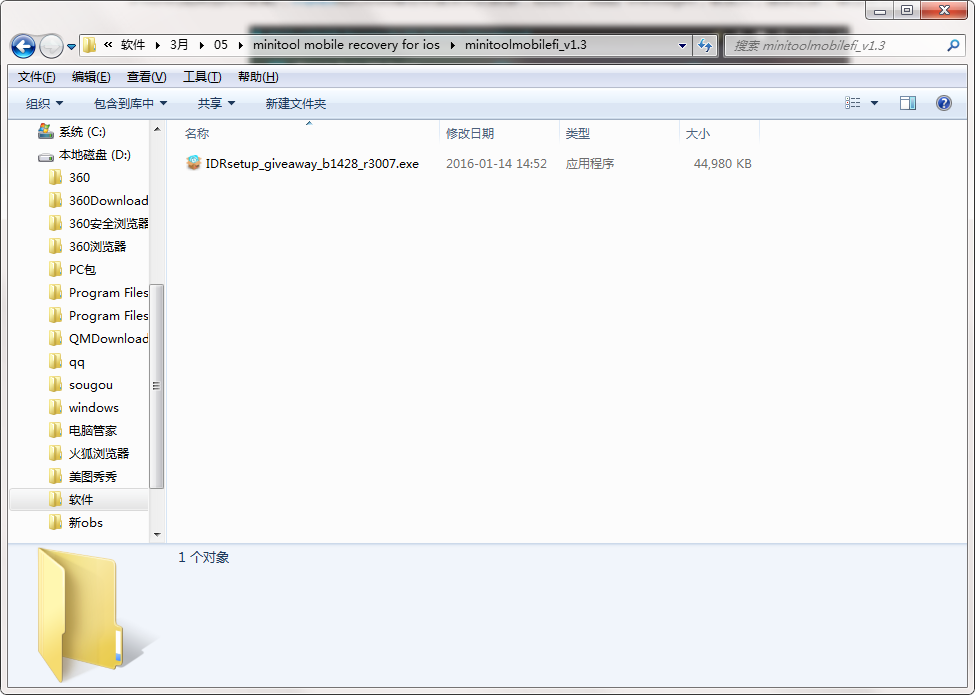
Task: Click the date 2016-01-14 14:52
Action: tap(496, 163)
